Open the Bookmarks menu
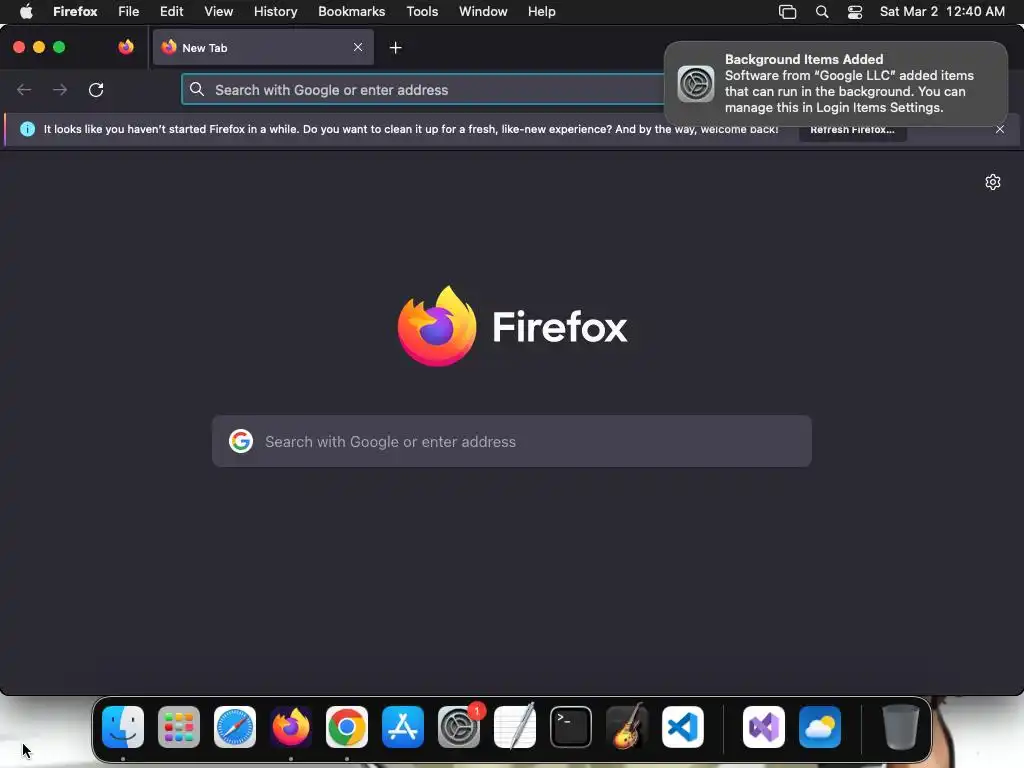Screen dimensions: 1024x768 (x=351, y=12)
